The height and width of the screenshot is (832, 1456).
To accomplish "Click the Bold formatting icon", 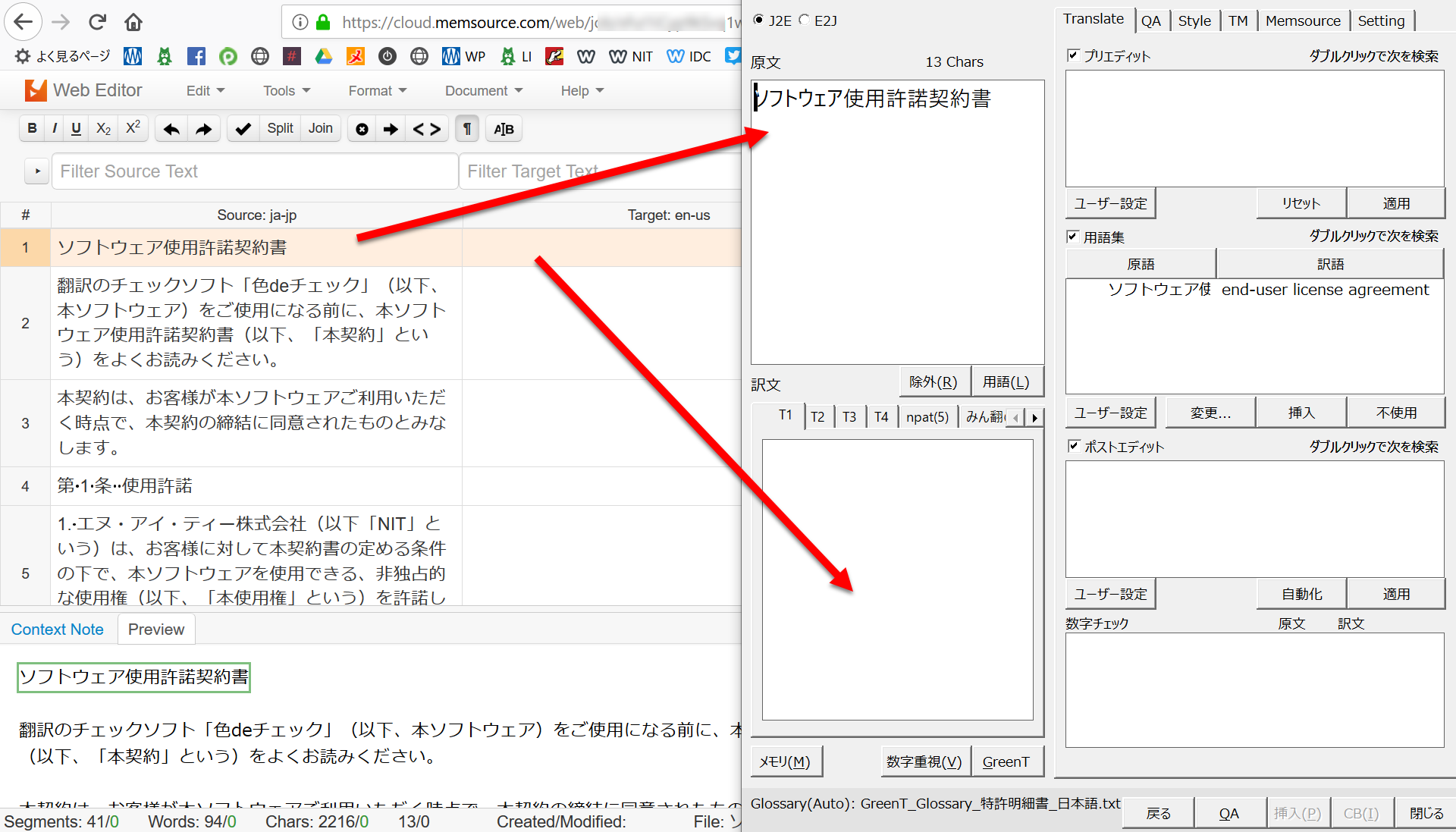I will click(32, 128).
